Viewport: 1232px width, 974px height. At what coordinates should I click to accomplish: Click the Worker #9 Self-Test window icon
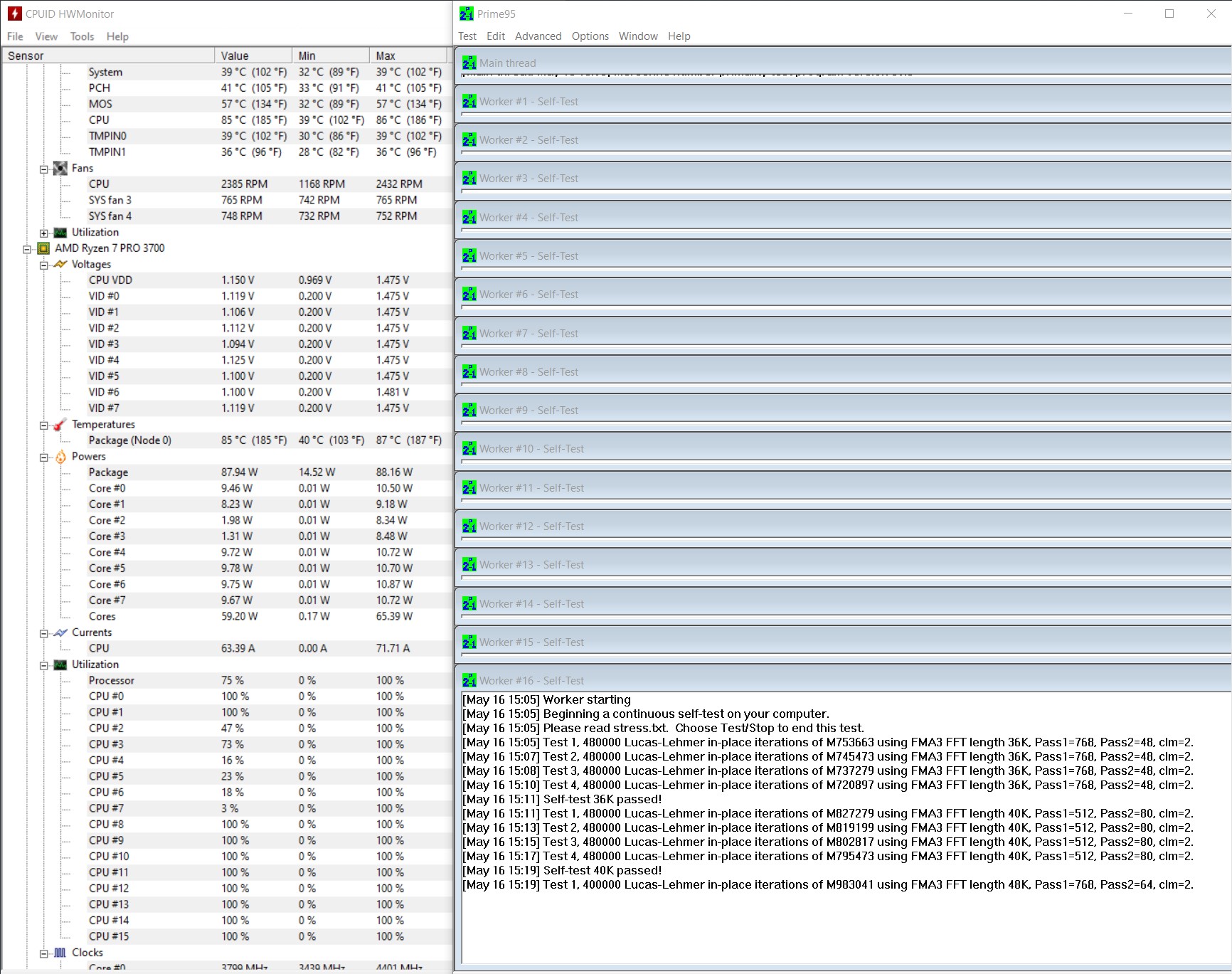pyautogui.click(x=469, y=411)
